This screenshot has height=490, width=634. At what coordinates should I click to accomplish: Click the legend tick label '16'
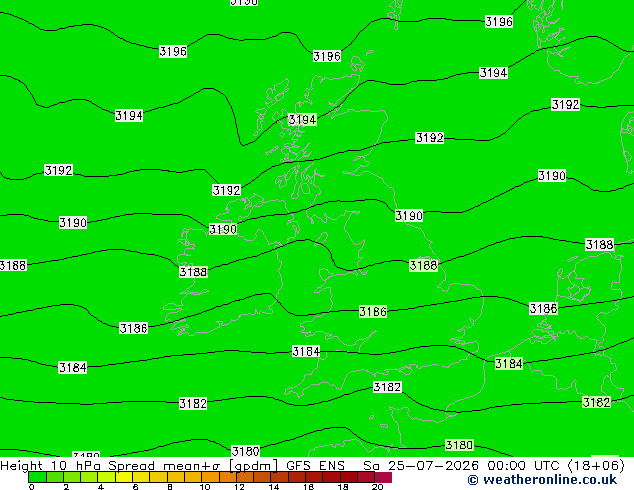click(308, 487)
